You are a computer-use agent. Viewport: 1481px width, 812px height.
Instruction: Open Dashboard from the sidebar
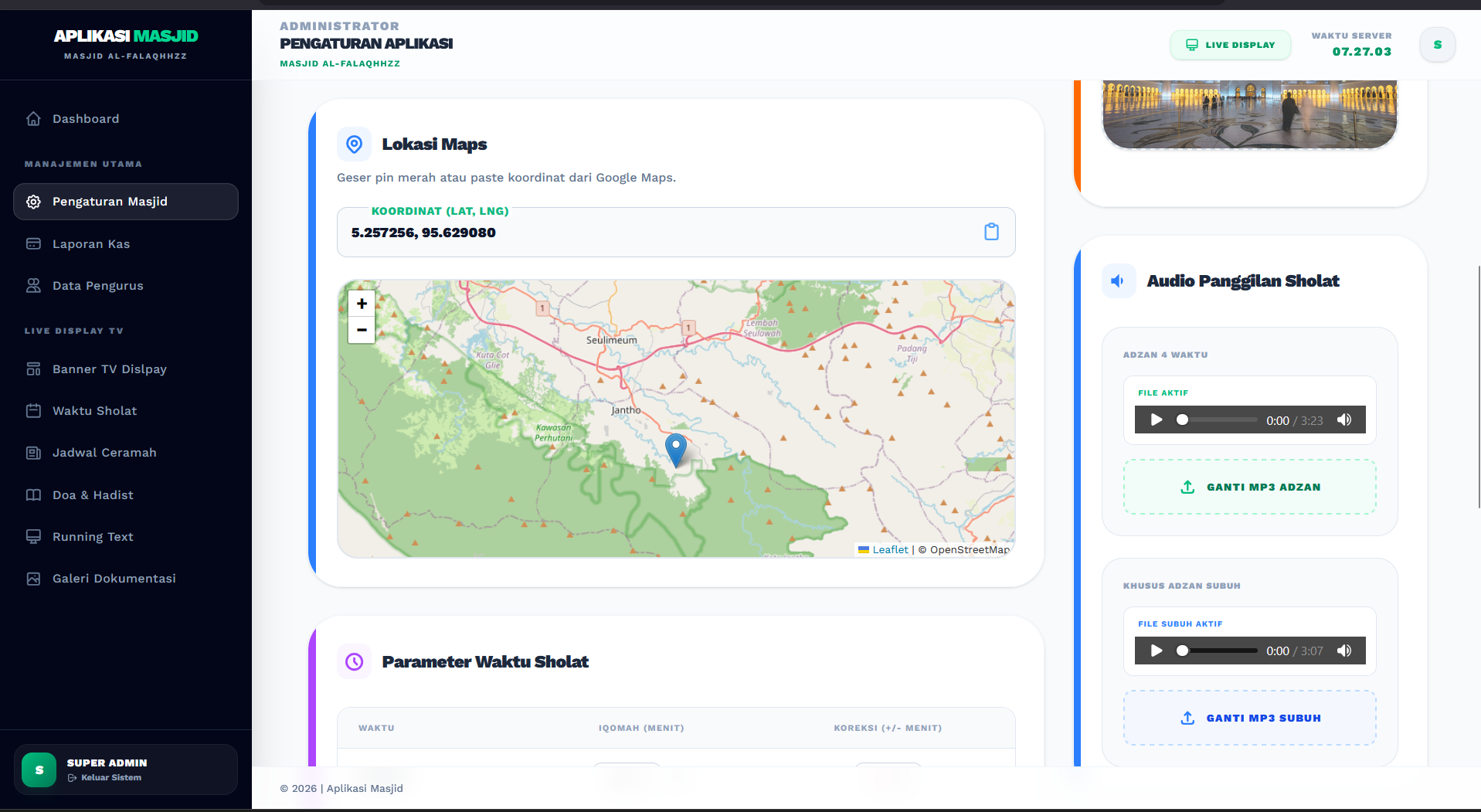pyautogui.click(x=126, y=119)
